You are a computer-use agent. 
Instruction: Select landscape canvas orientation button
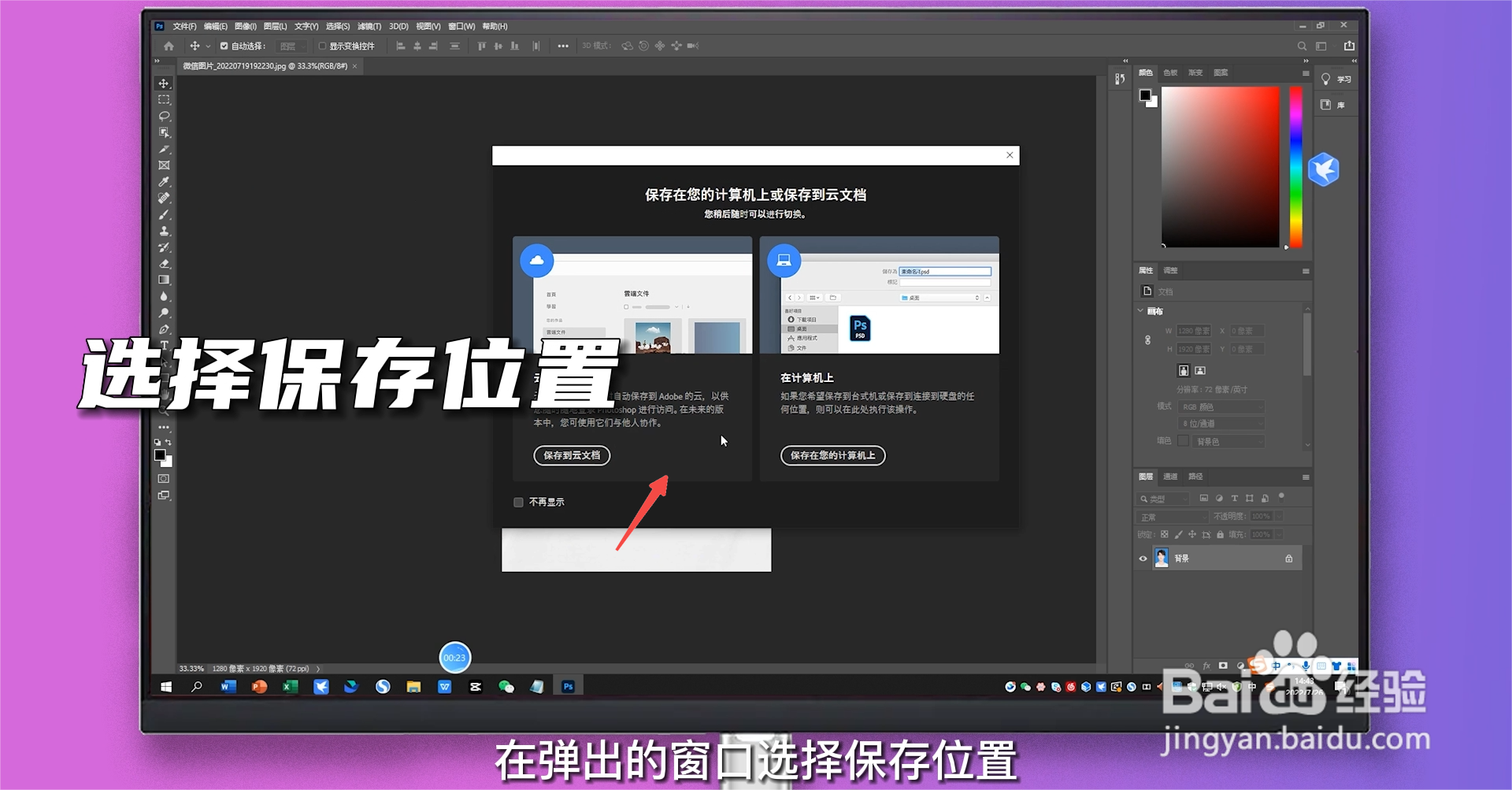point(1200,370)
